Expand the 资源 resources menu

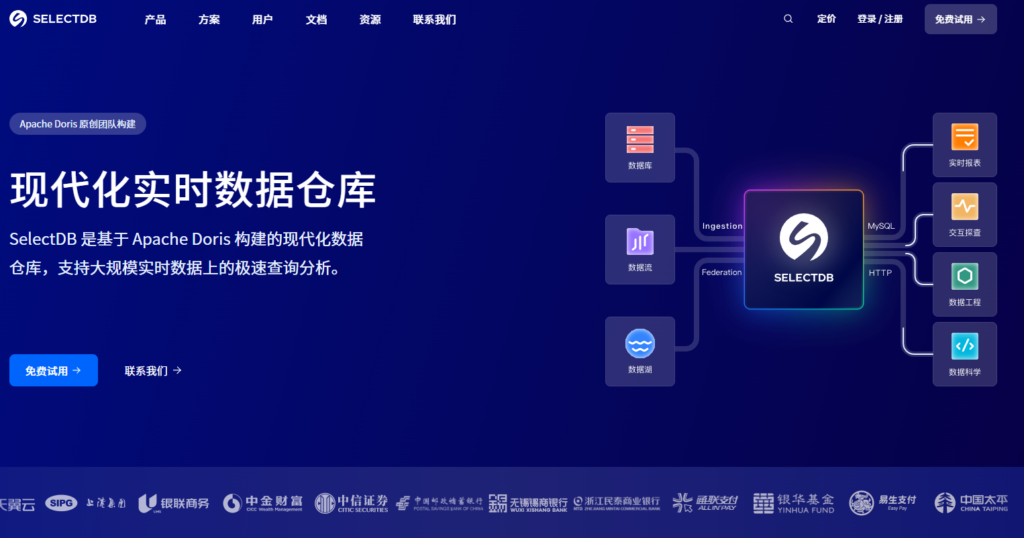click(370, 19)
